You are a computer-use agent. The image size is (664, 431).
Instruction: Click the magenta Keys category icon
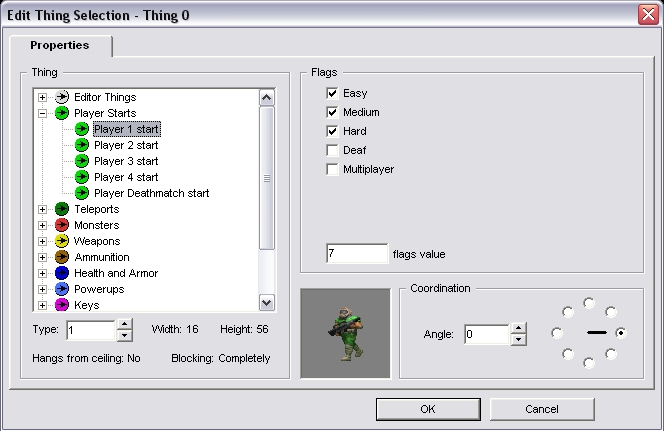tap(62, 305)
